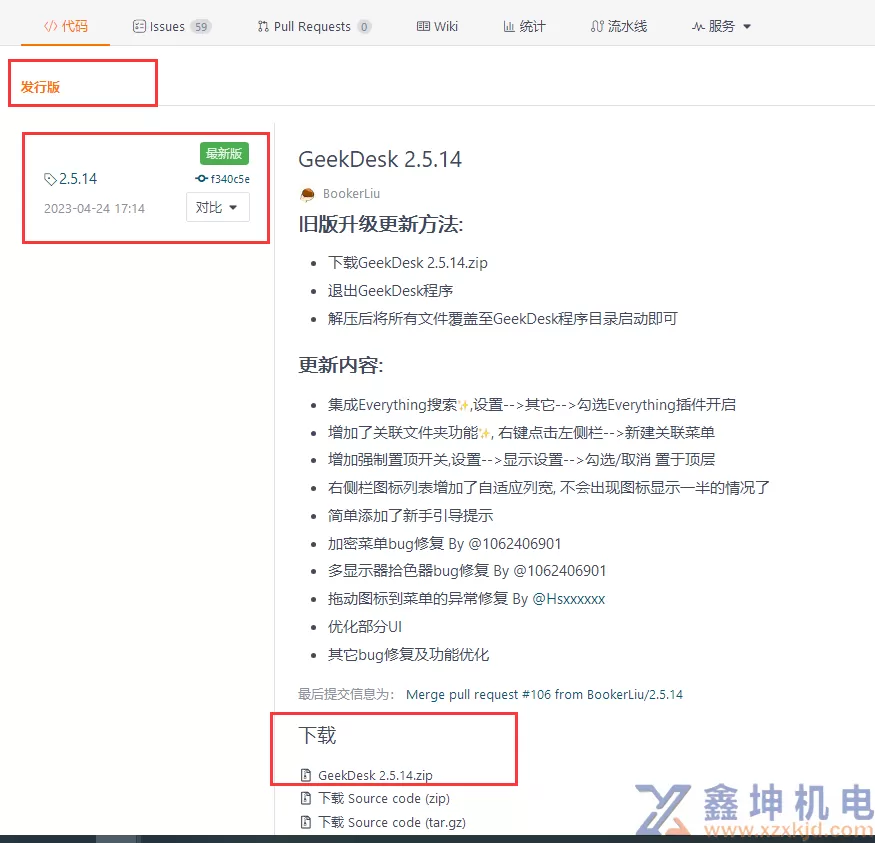The height and width of the screenshot is (843, 875).
Task: Click the 更新内容 heading
Action: tap(341, 365)
